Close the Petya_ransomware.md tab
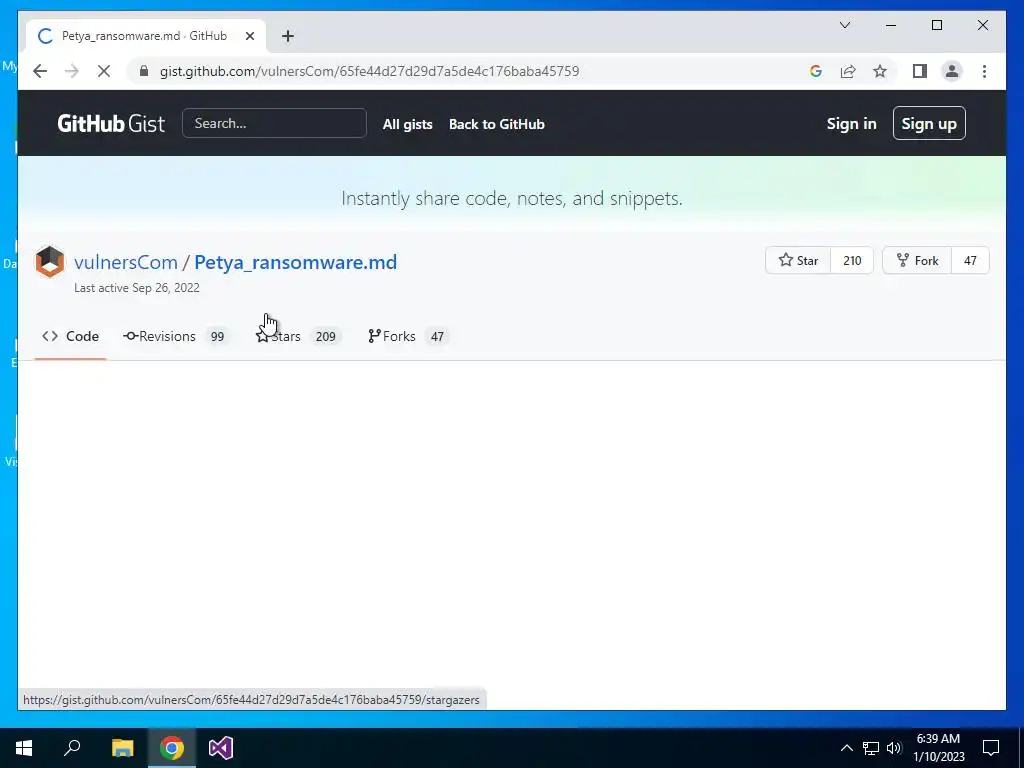This screenshot has width=1024, height=768. coord(249,36)
